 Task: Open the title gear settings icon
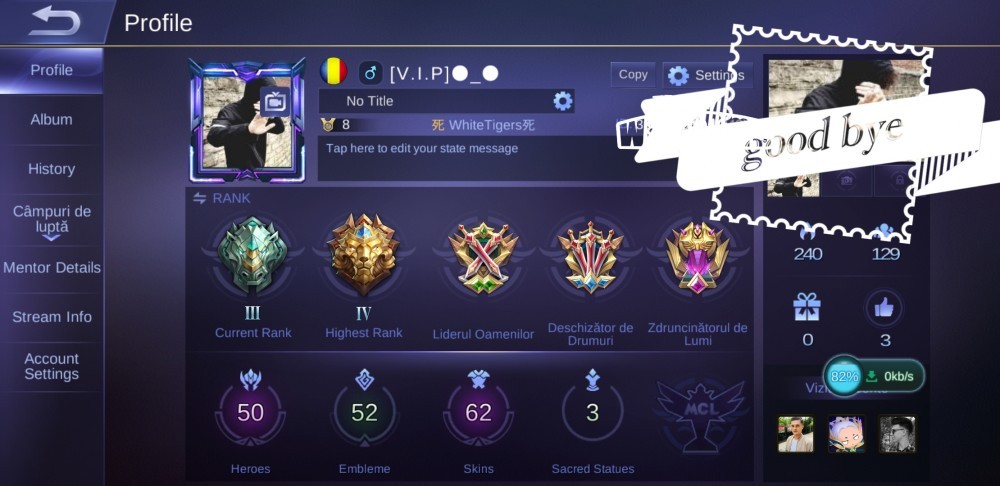click(562, 101)
